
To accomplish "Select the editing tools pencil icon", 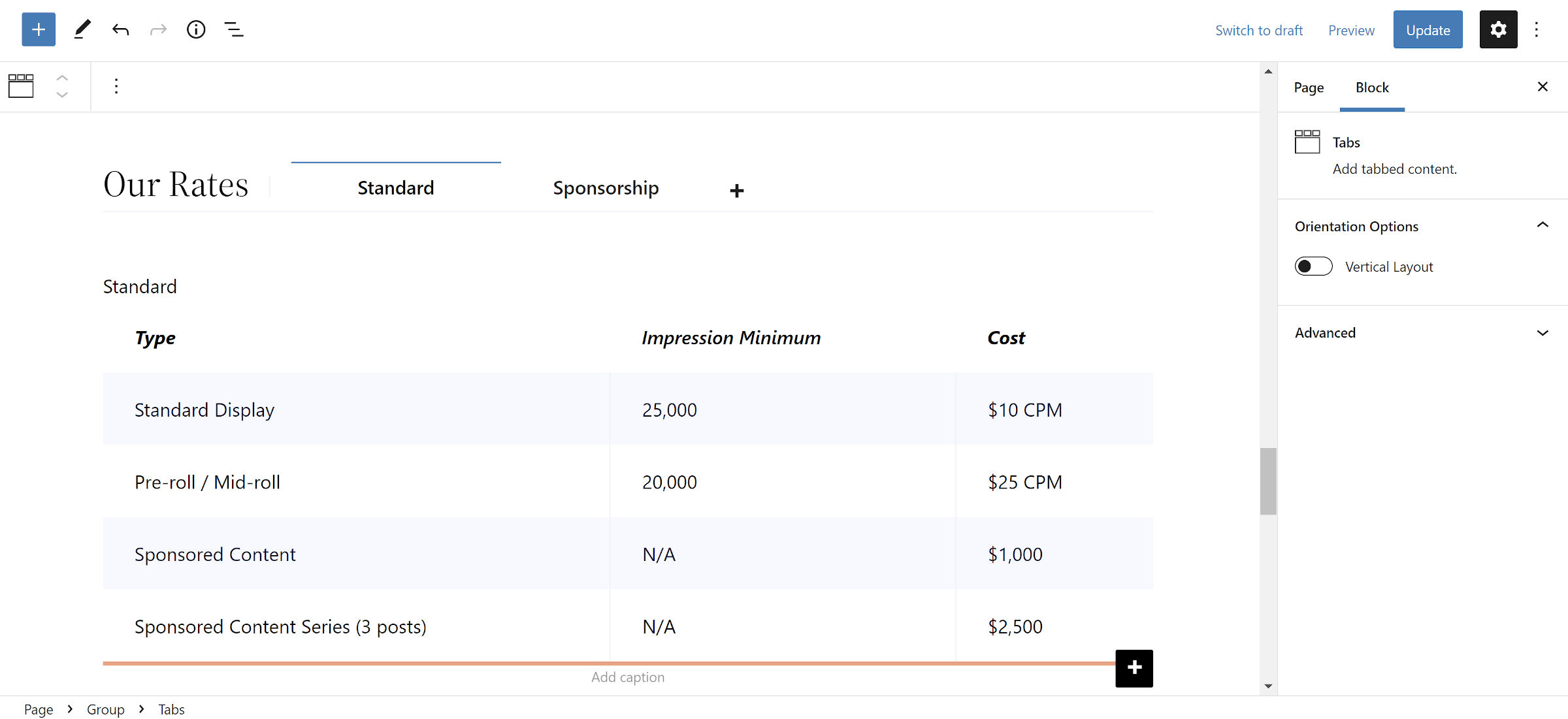I will pos(82,29).
